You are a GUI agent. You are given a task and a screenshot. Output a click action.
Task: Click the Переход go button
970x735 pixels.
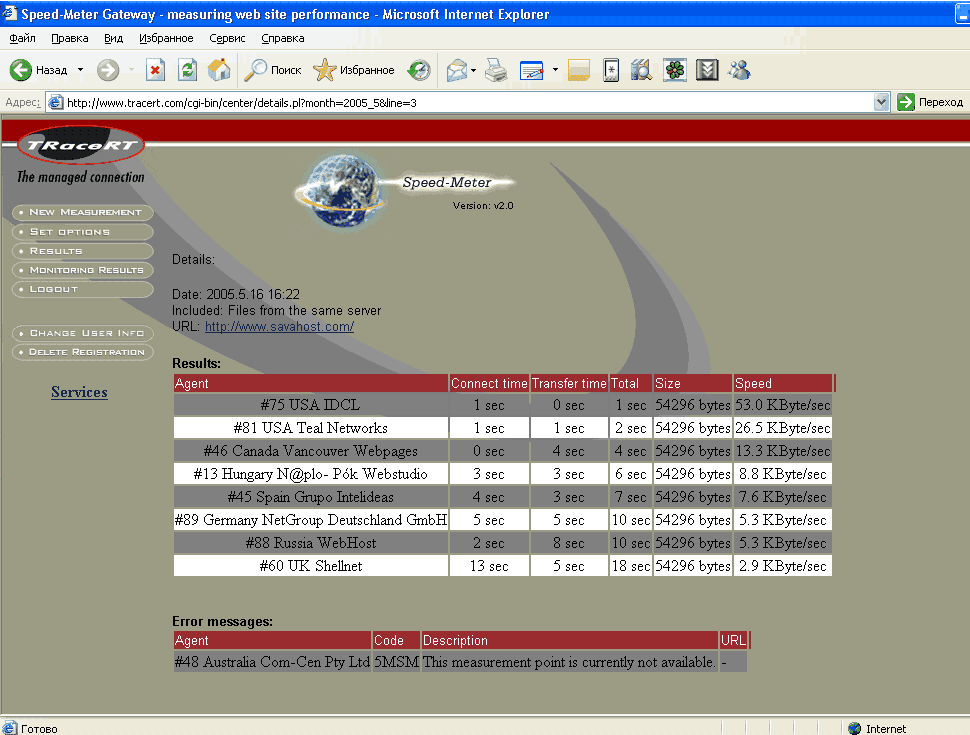930,102
